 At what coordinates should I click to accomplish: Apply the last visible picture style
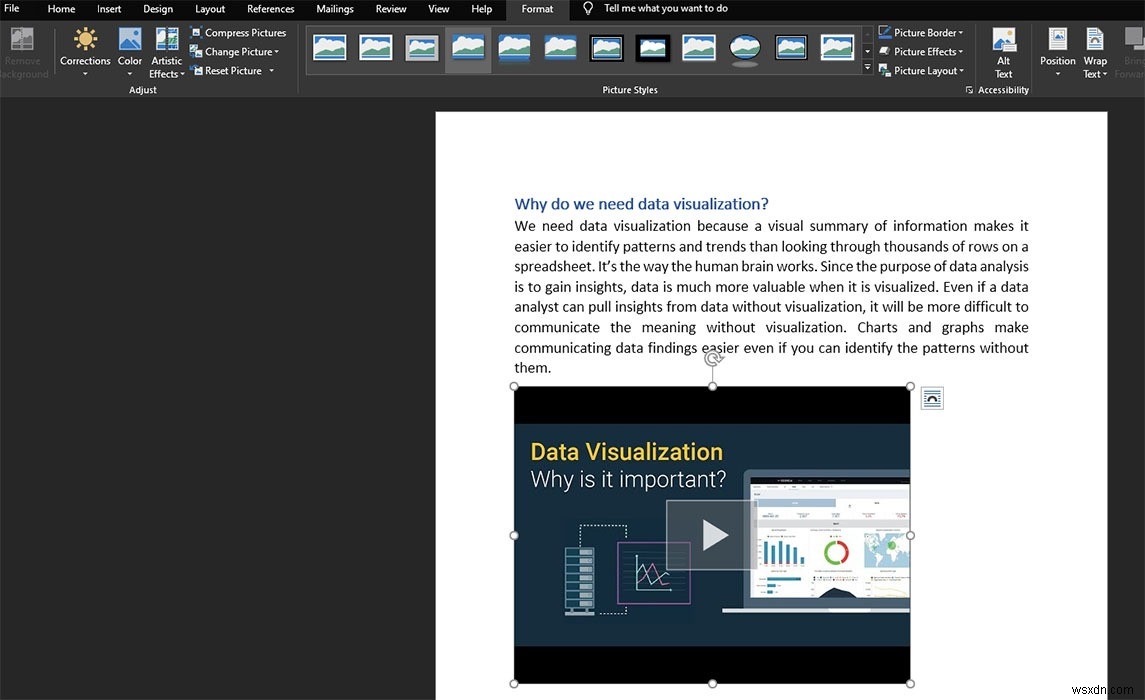pos(838,47)
